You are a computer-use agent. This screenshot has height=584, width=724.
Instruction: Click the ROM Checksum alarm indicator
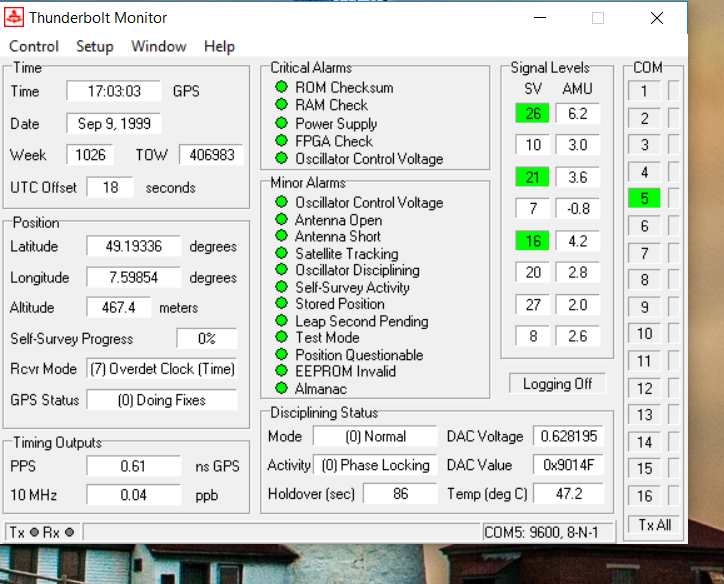point(281,87)
